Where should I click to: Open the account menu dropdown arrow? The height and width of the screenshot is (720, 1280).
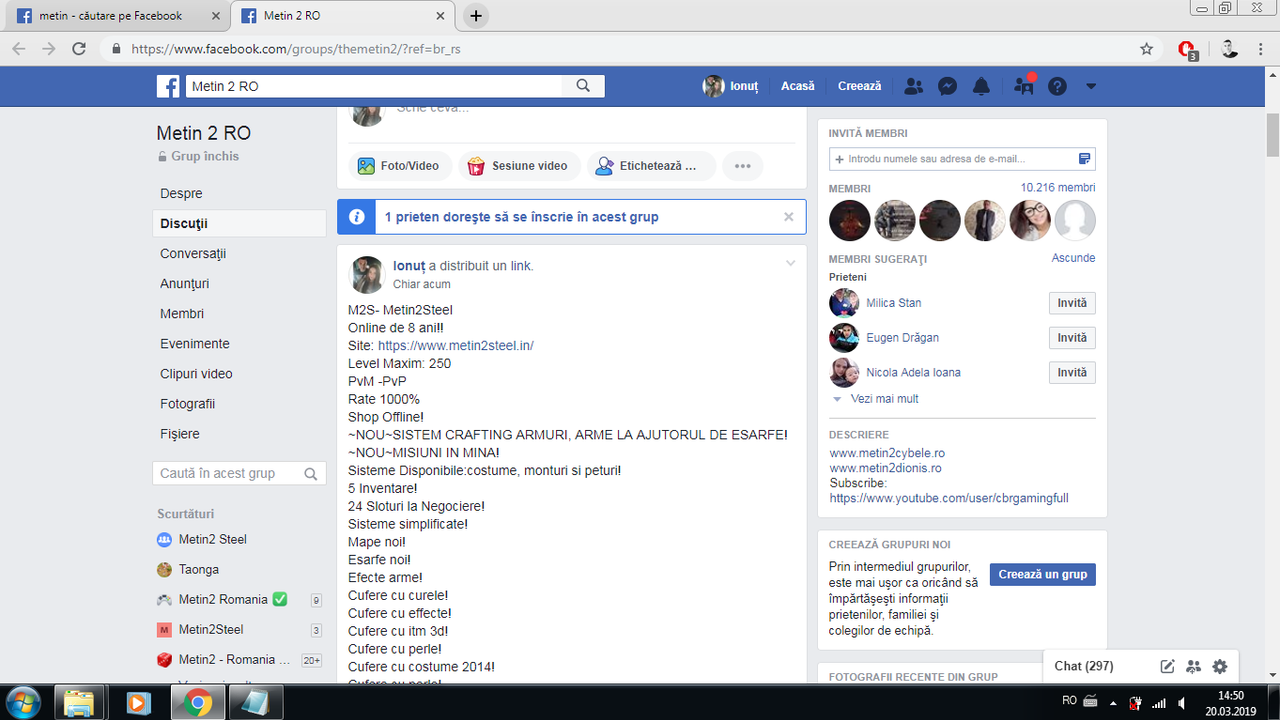point(1091,86)
